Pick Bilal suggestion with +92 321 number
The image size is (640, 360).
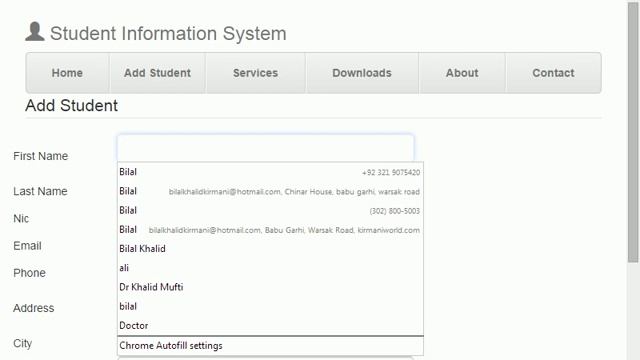[x=270, y=172]
